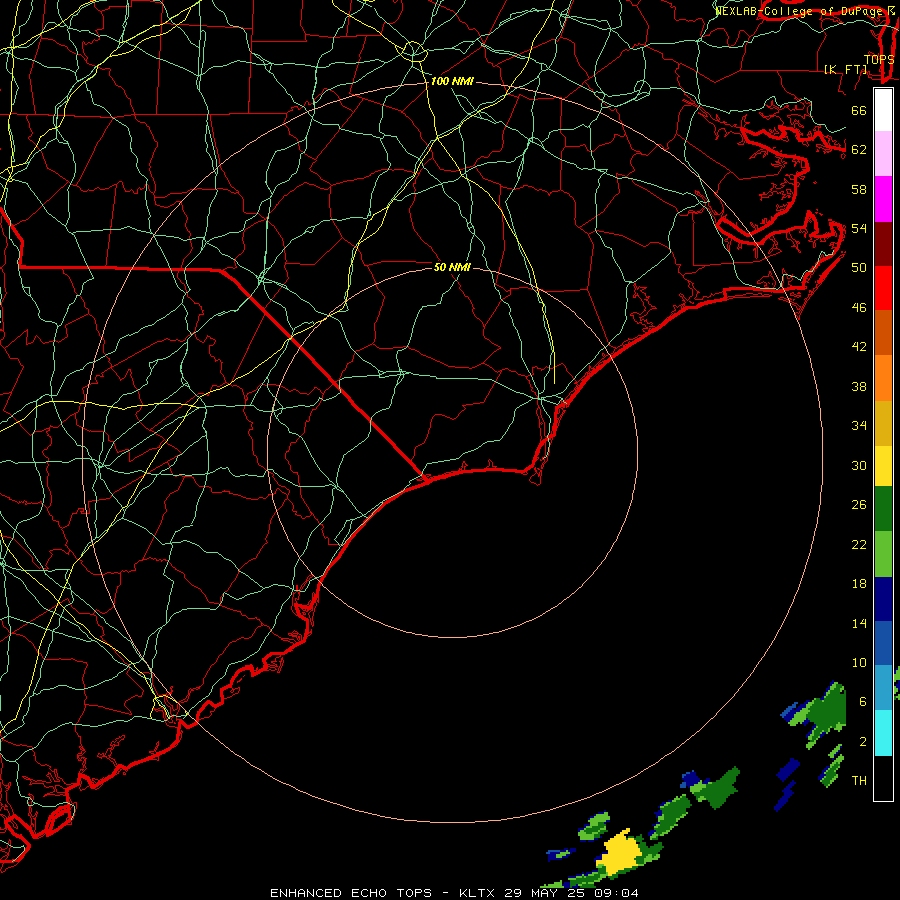Screen dimensions: 900x900
Task: Click the legend value 6
Action: [x=863, y=702]
